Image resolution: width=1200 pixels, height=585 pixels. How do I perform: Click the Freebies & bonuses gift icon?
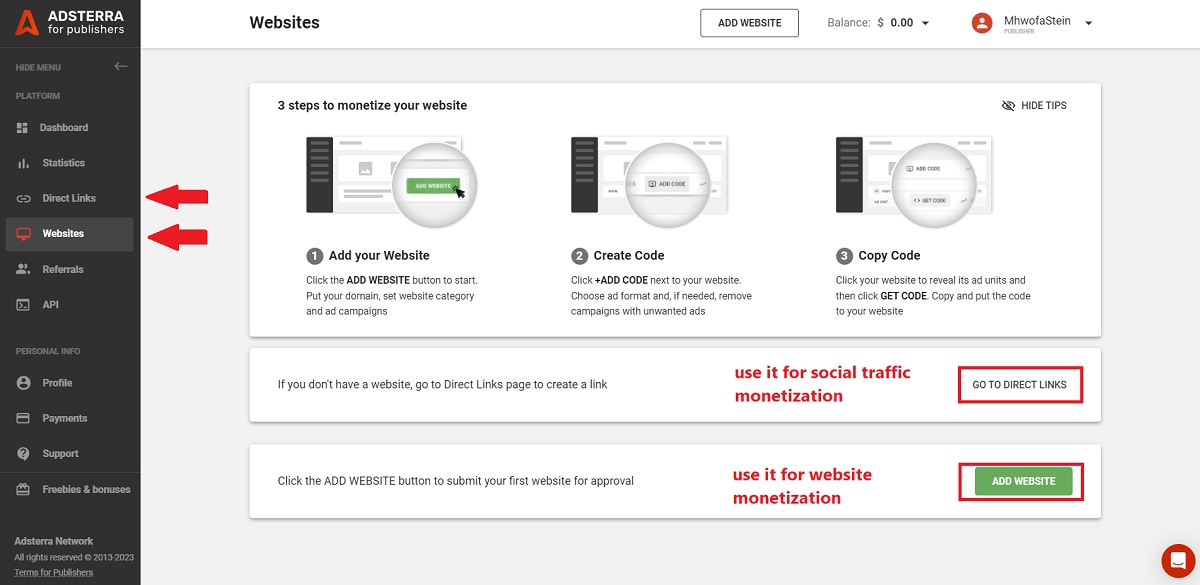pos(23,489)
